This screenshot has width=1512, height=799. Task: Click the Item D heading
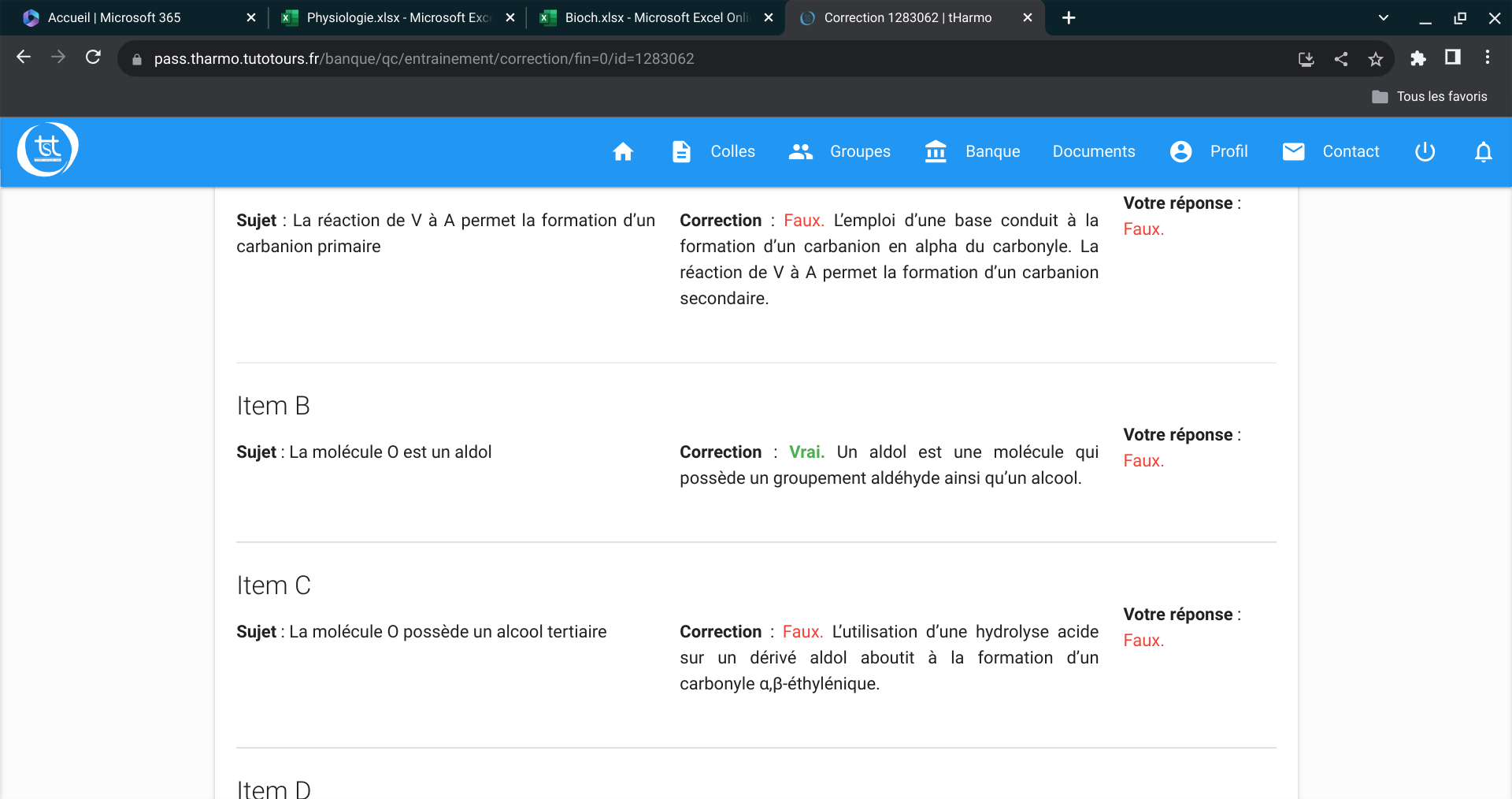[274, 788]
